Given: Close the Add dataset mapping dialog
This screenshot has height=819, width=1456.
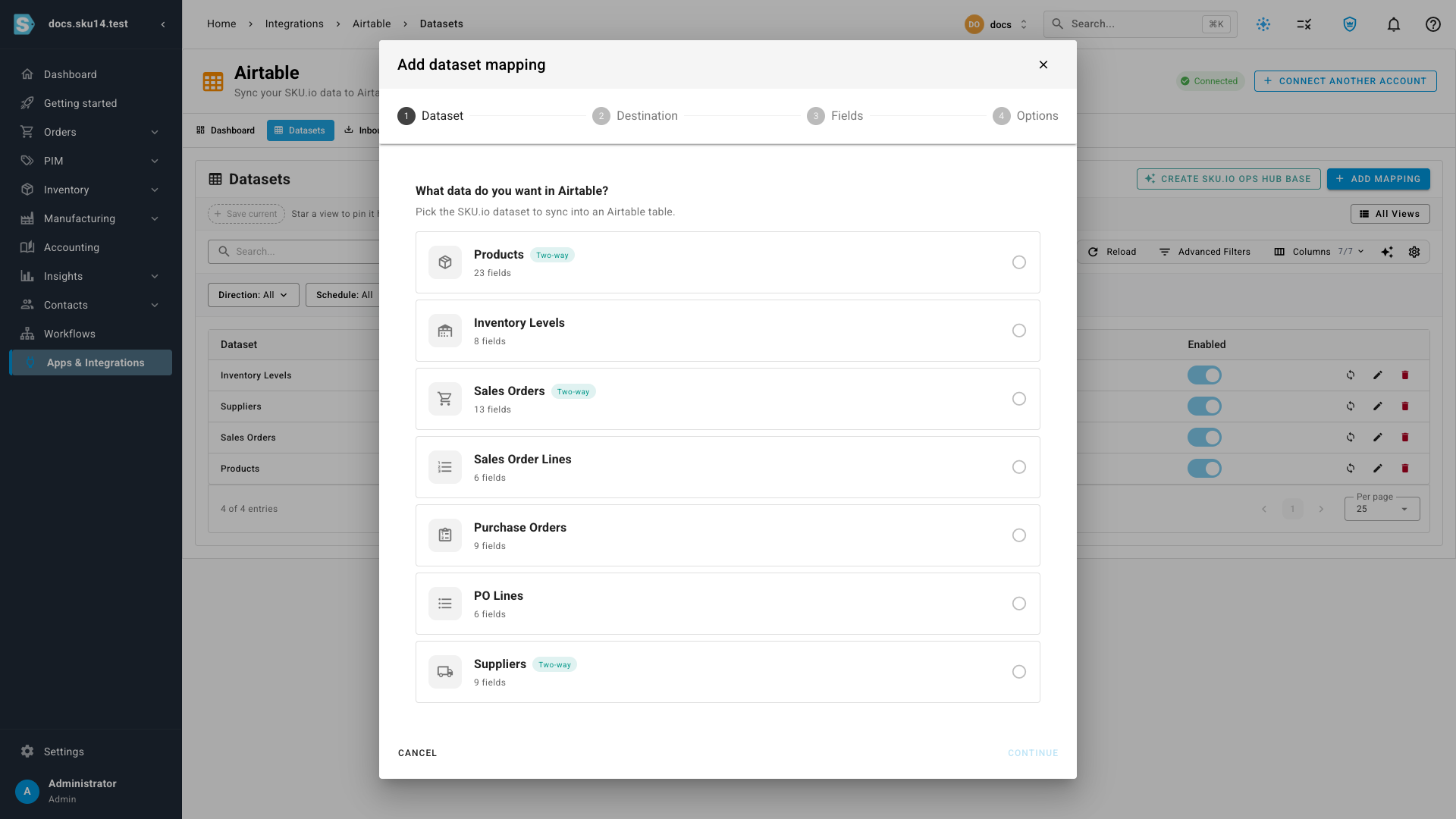Looking at the screenshot, I should pyautogui.click(x=1043, y=64).
